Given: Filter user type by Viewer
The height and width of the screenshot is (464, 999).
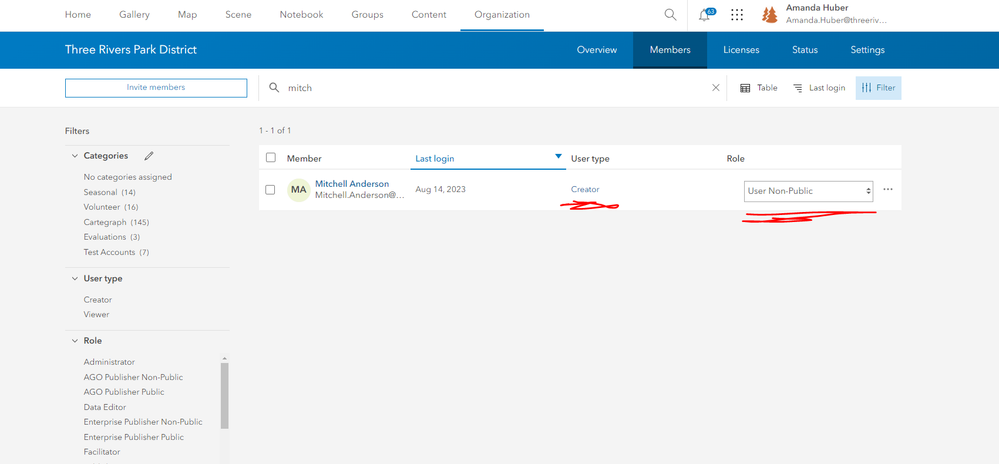Looking at the screenshot, I should [96, 314].
